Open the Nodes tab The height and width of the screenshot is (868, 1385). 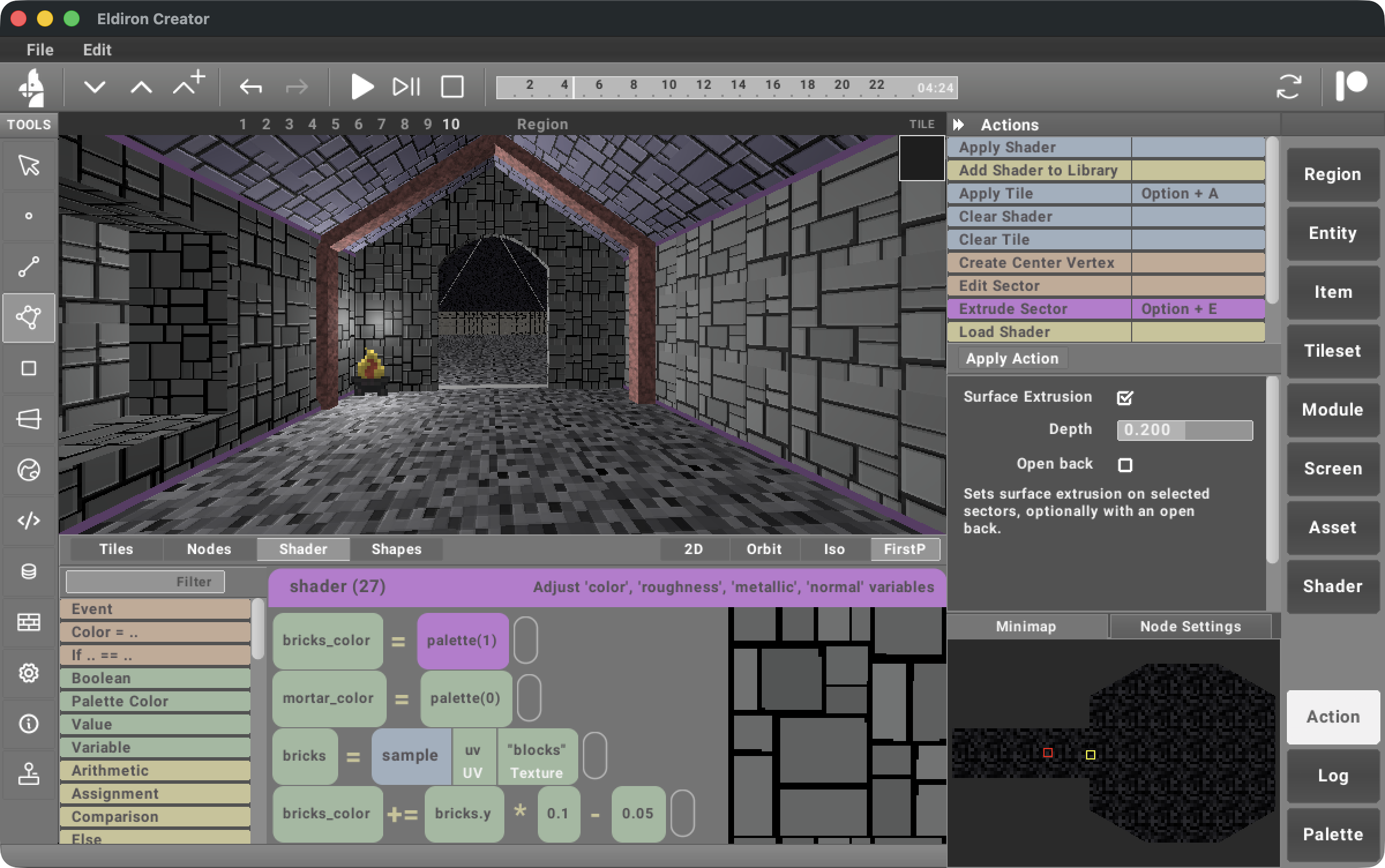tap(208, 549)
